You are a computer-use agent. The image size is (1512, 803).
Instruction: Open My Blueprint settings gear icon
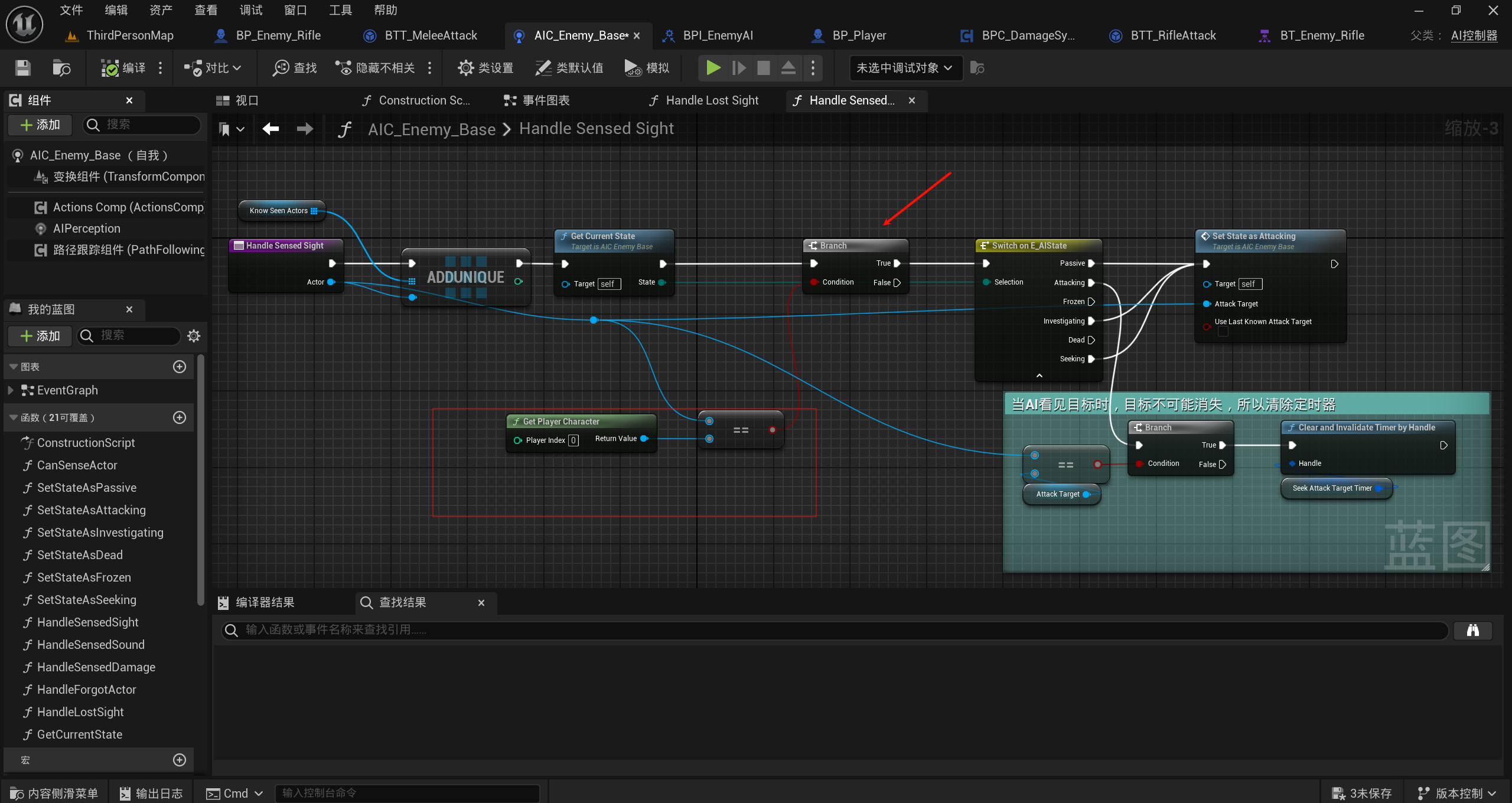pyautogui.click(x=194, y=336)
